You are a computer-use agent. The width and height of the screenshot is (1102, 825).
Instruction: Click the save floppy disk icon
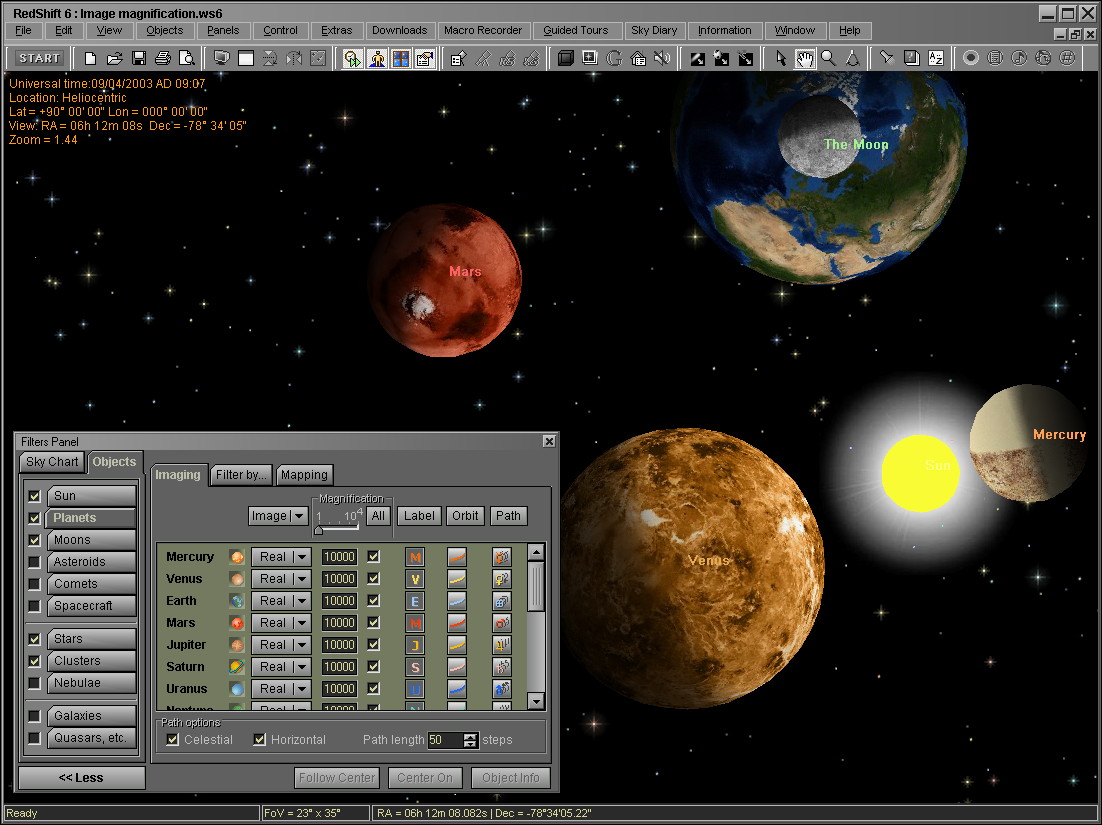(139, 58)
